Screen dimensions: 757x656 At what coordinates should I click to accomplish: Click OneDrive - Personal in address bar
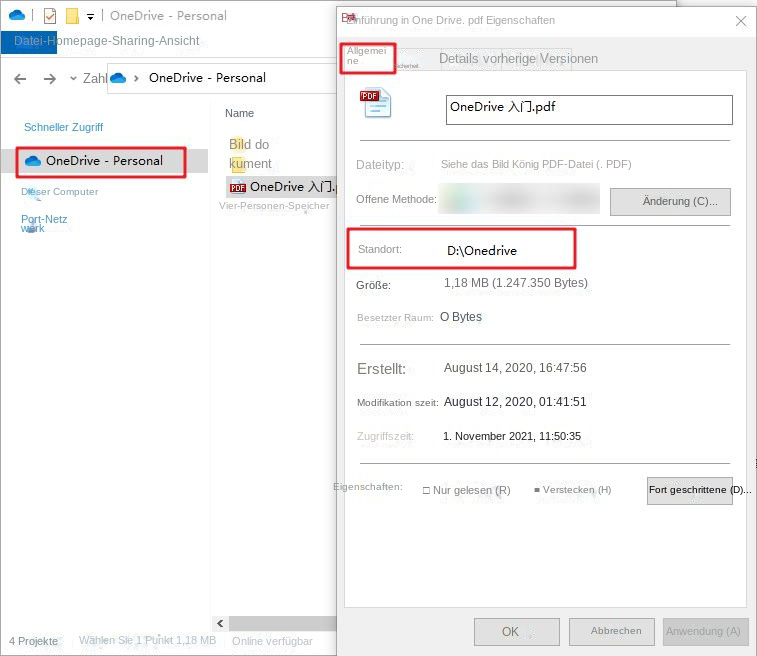tap(207, 78)
